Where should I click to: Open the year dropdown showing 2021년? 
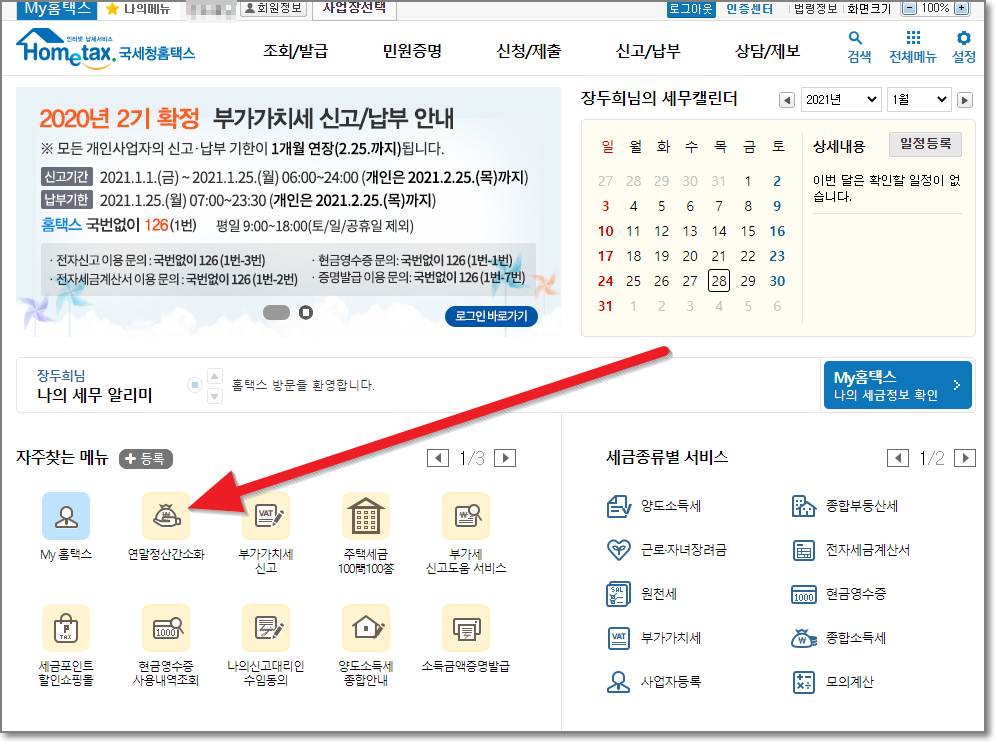[x=841, y=100]
